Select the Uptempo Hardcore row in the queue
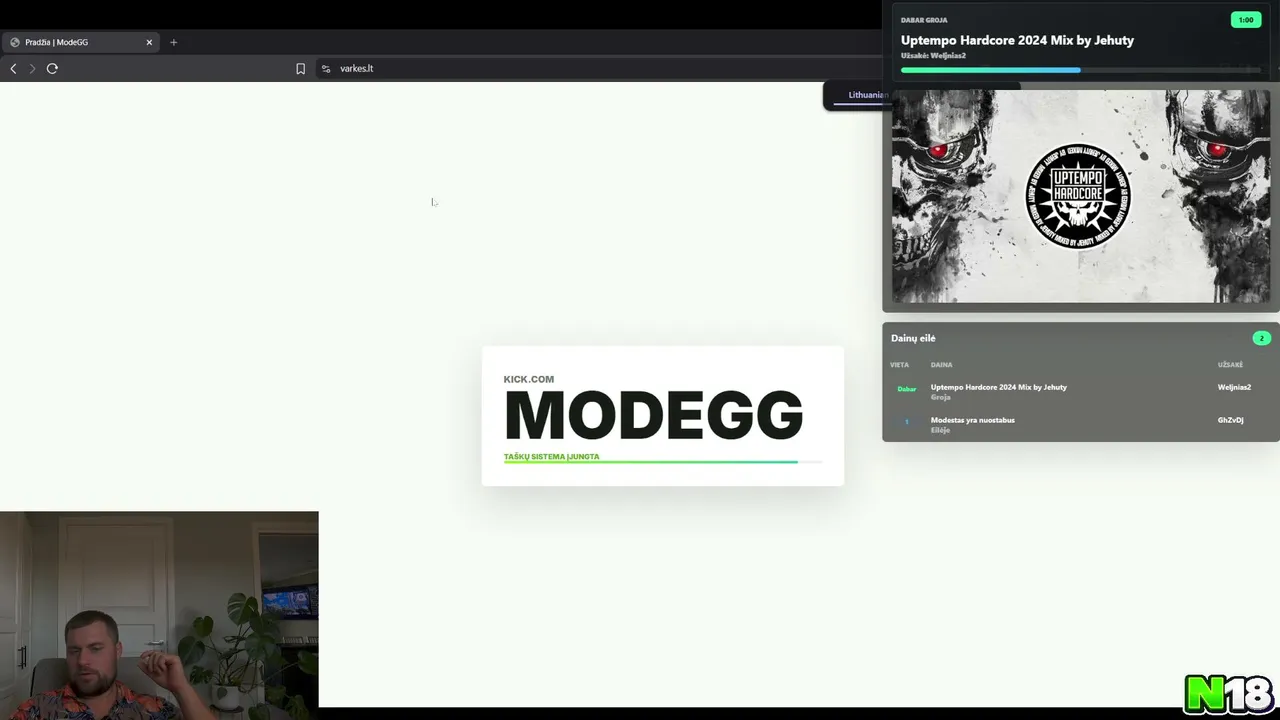1280x720 pixels. pos(1080,390)
